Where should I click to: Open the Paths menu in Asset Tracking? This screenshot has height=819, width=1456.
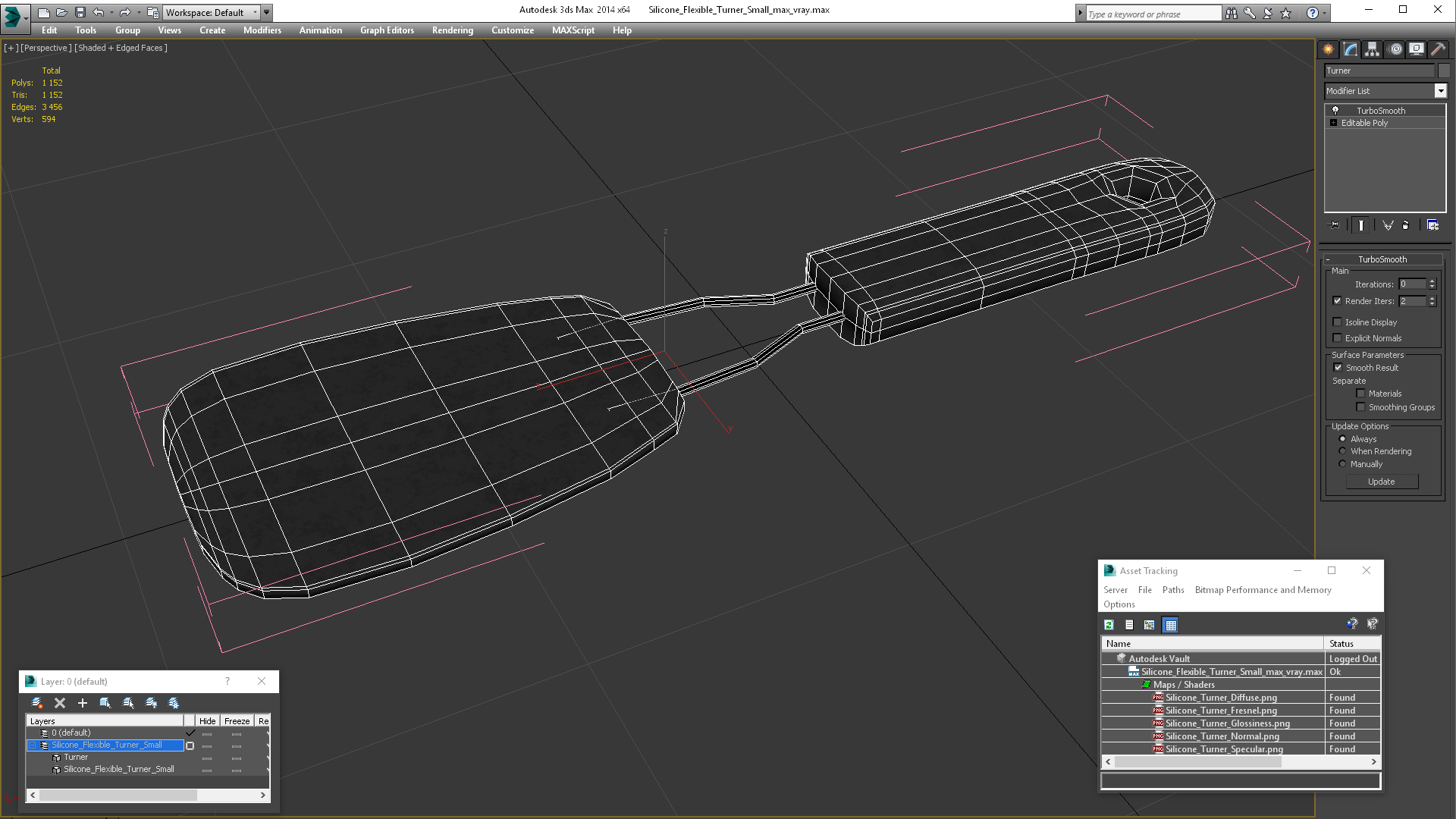coord(1172,590)
